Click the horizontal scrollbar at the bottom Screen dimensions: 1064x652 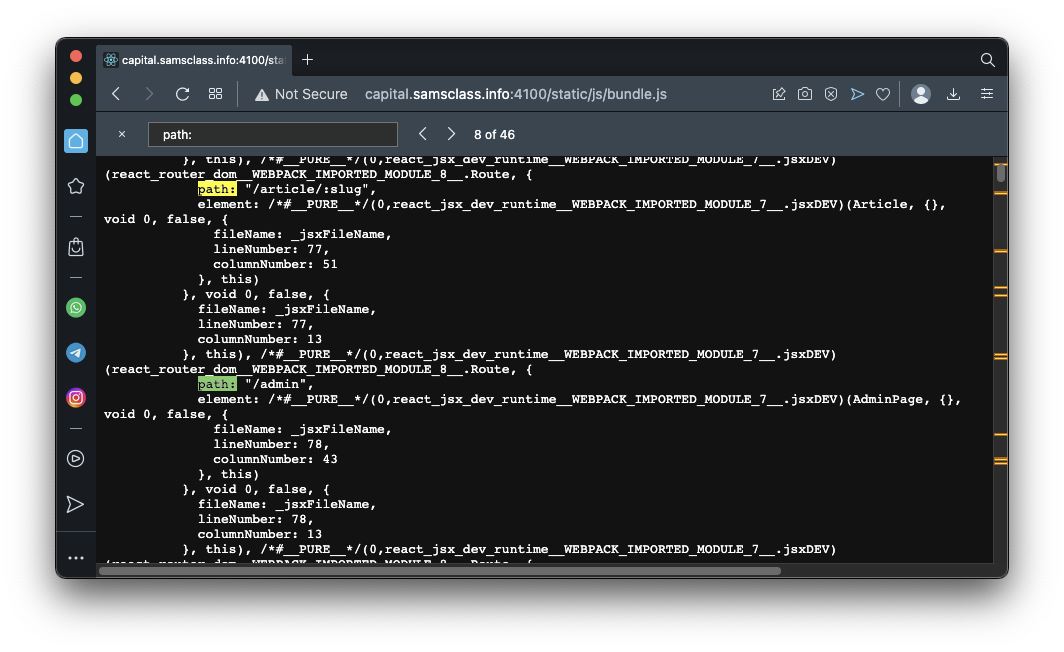440,571
